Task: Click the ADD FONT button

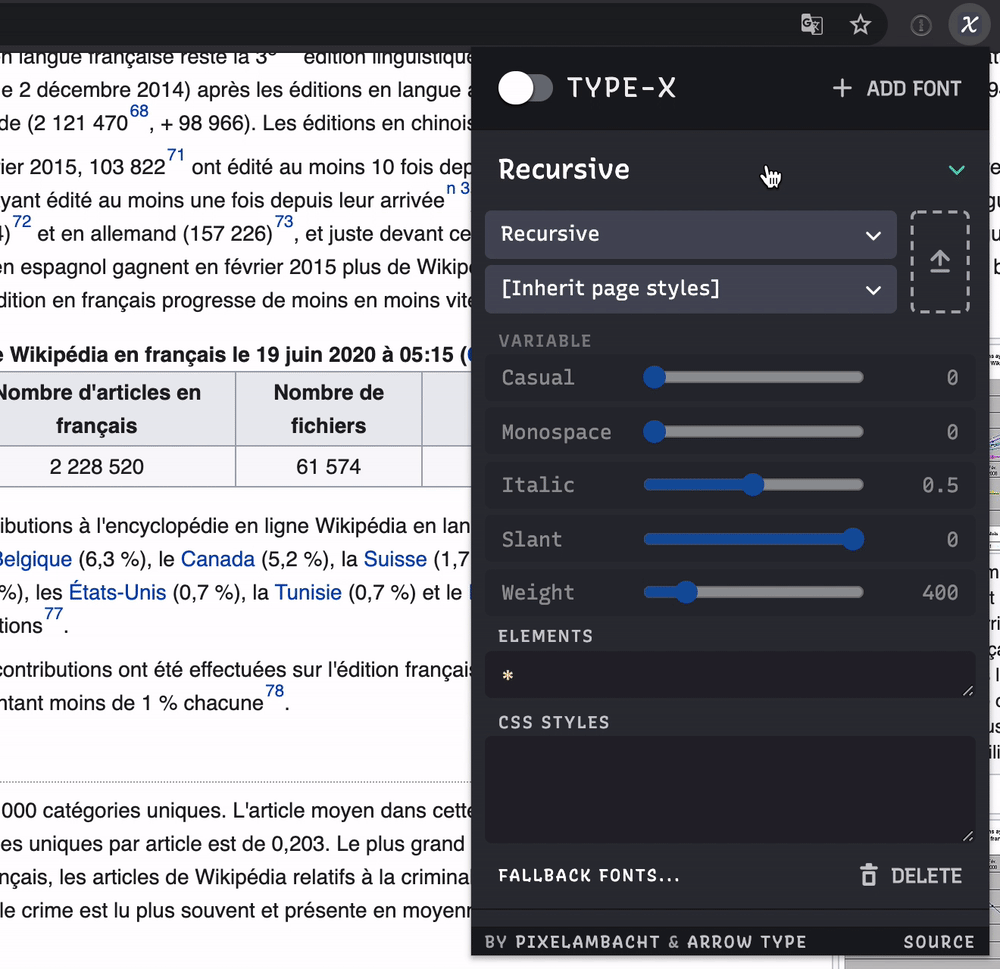Action: 897,88
